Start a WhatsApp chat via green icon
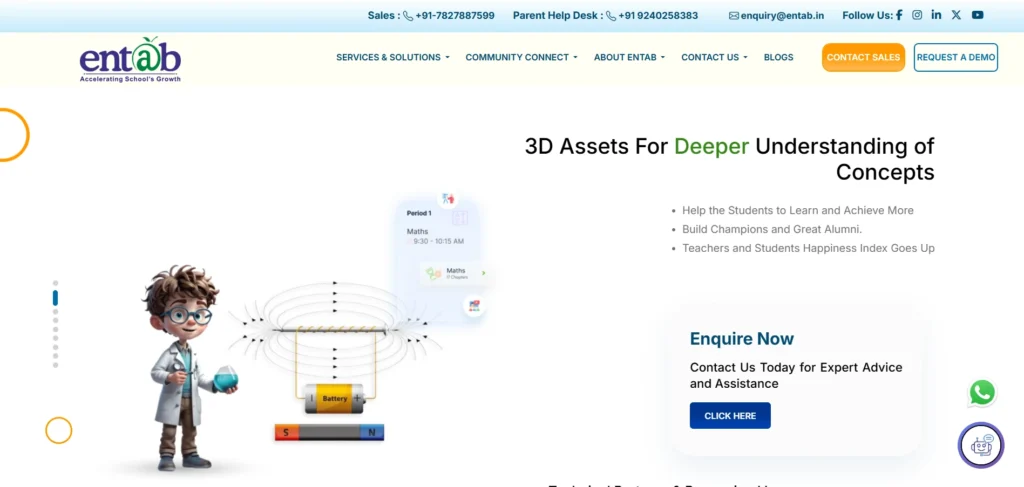1024x487 pixels. (x=982, y=393)
